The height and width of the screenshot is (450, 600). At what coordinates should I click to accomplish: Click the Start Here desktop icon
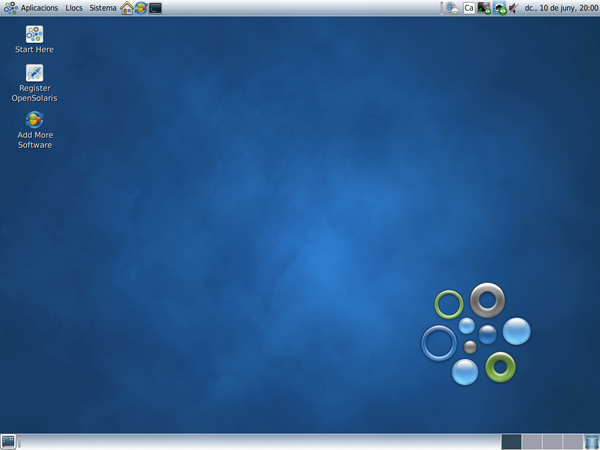coord(34,39)
